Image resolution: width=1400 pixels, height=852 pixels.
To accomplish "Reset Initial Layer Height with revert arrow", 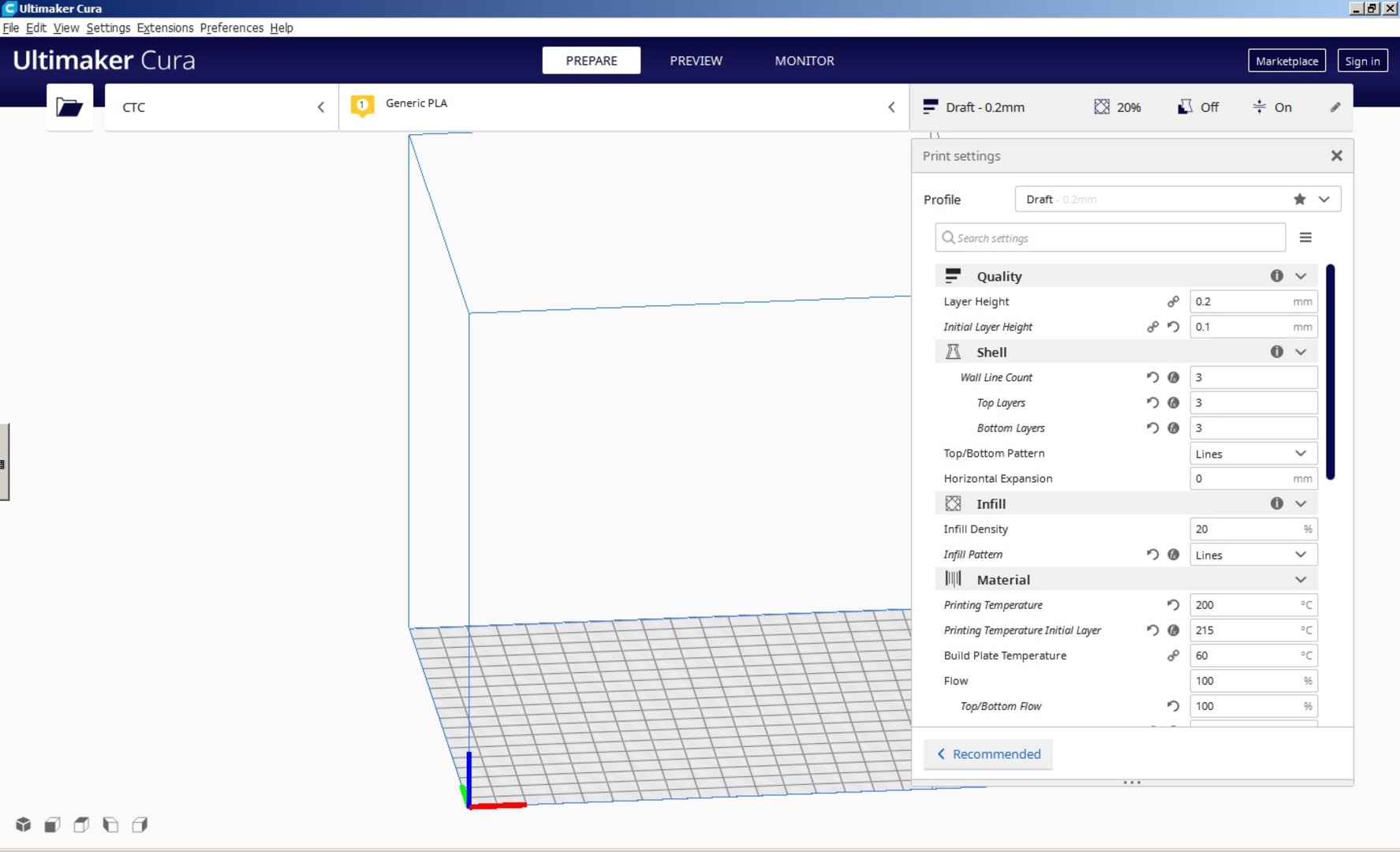I will pyautogui.click(x=1173, y=327).
